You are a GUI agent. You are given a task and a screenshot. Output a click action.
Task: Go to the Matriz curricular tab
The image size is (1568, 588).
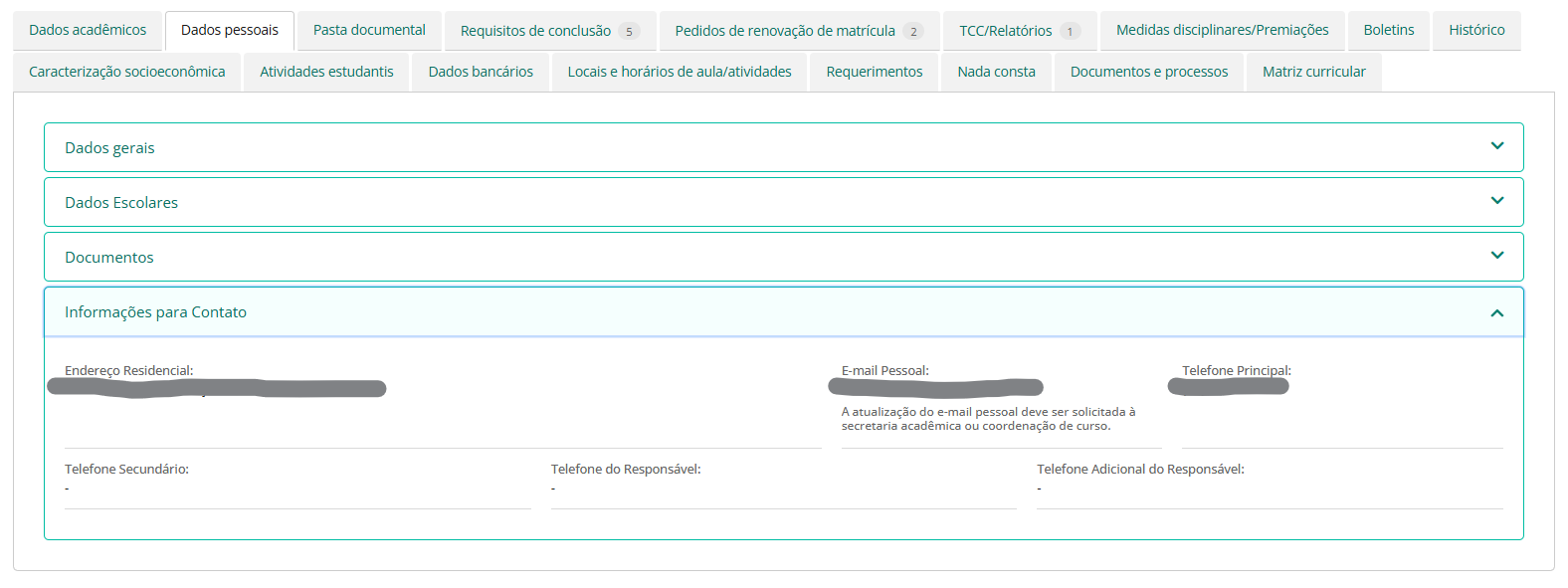pos(1313,72)
